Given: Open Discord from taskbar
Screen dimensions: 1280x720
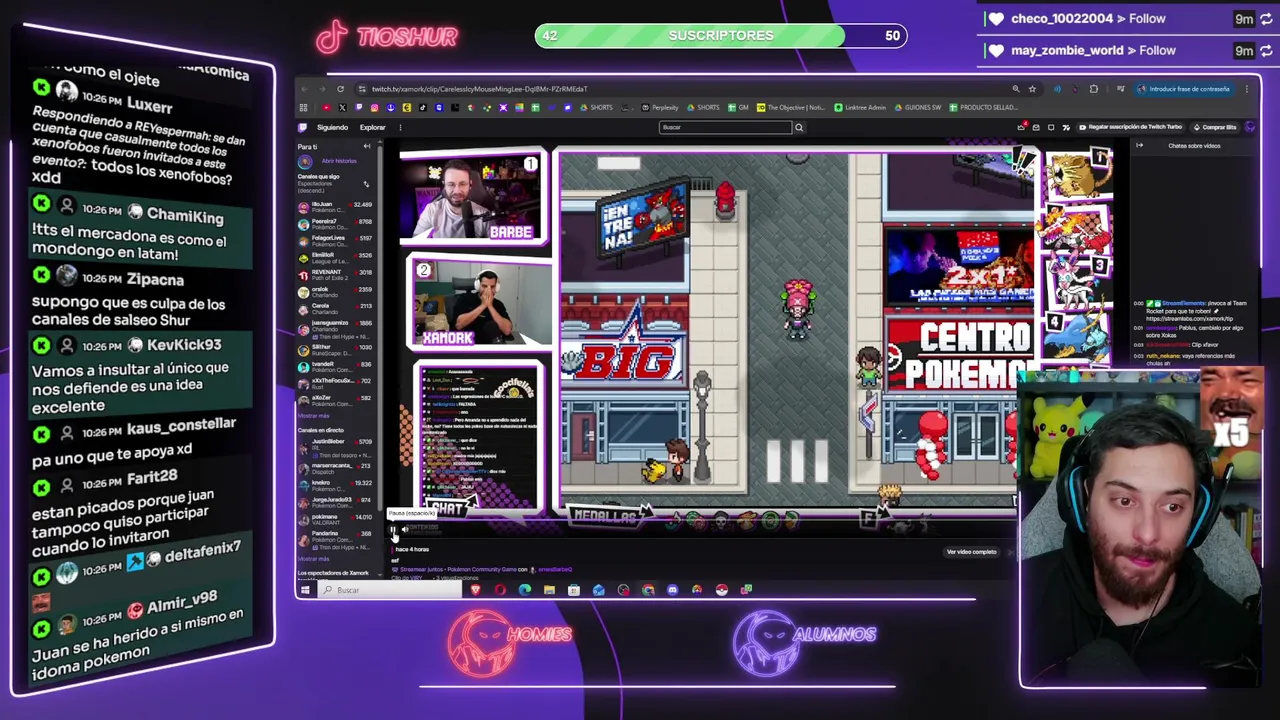Looking at the screenshot, I should [x=672, y=590].
